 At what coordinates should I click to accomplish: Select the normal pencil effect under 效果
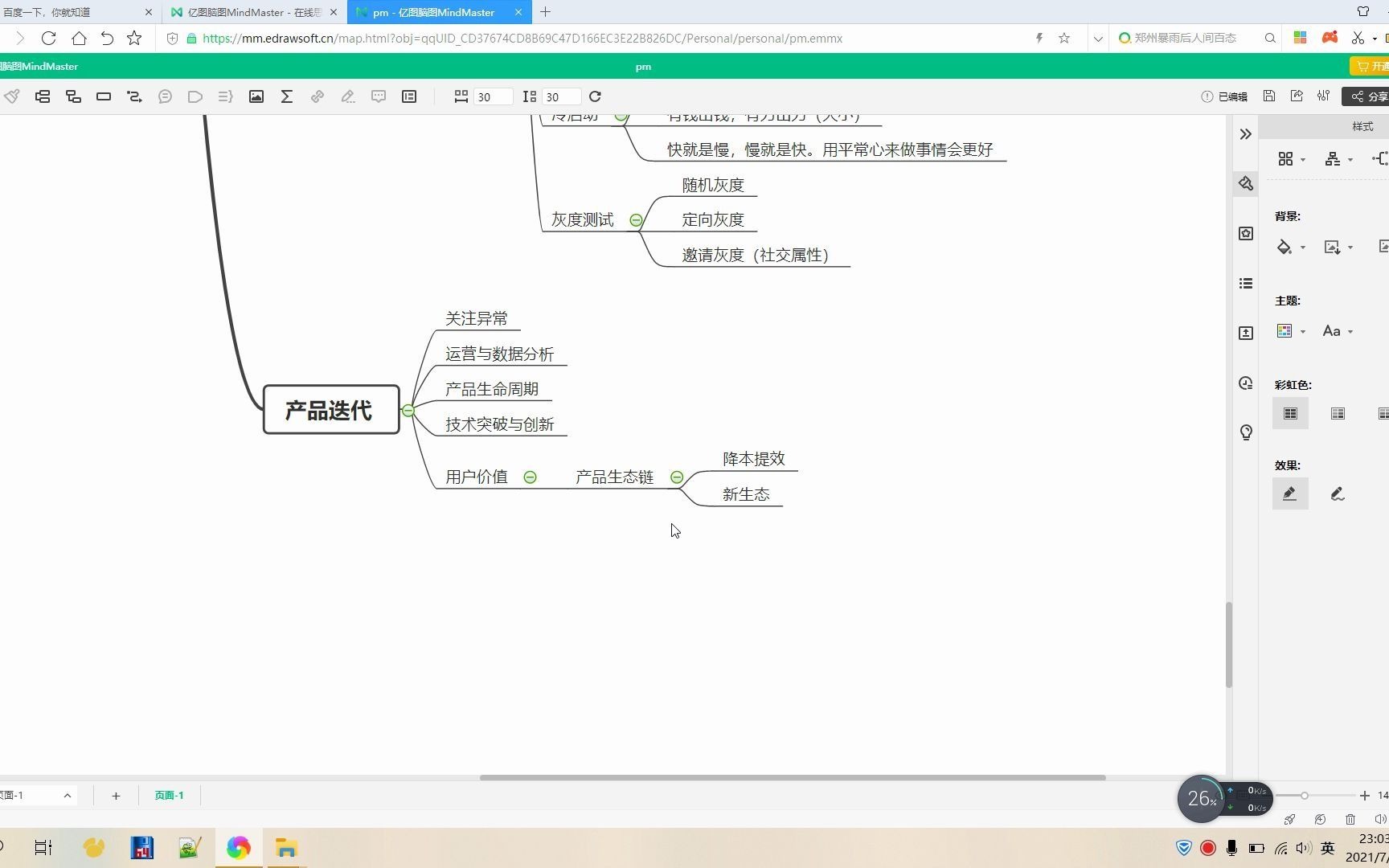tap(1290, 493)
